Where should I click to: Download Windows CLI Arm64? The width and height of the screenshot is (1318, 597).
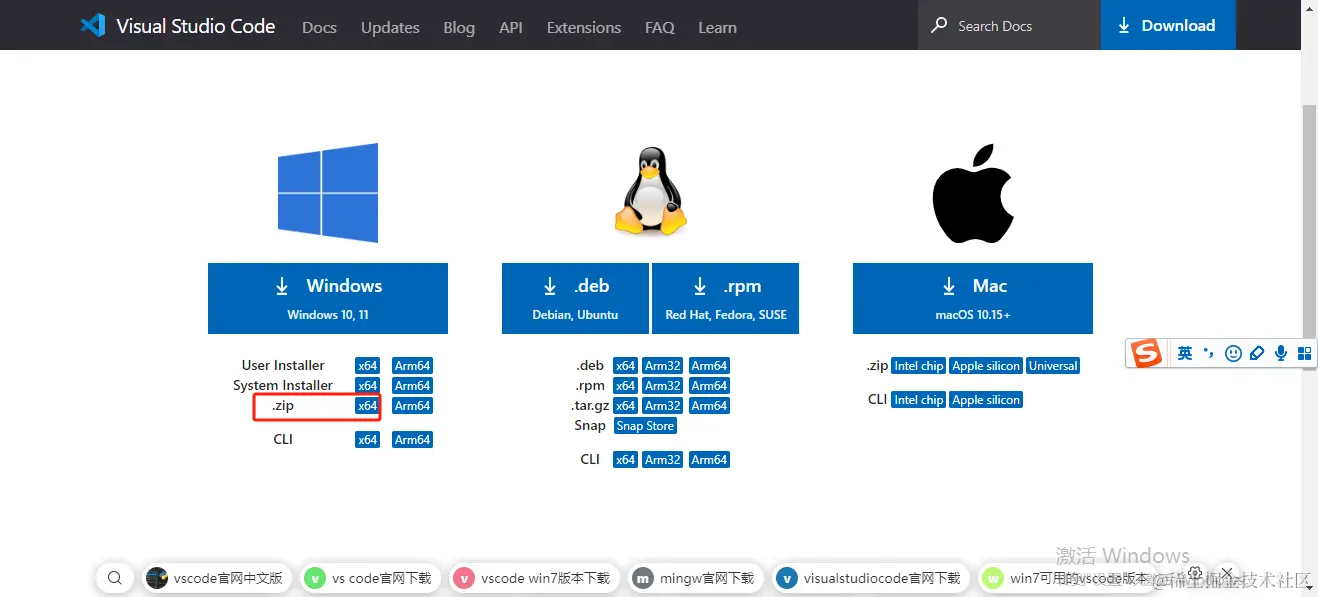412,440
